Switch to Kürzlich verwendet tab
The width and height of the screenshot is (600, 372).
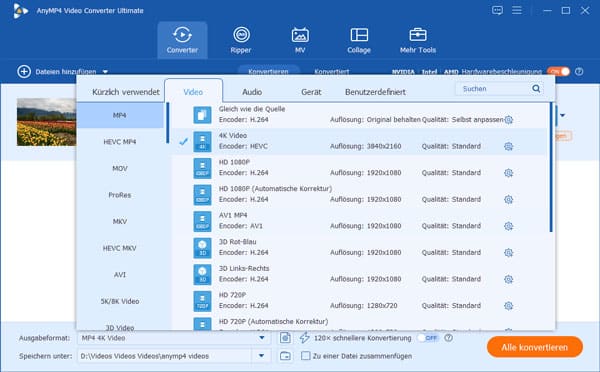pos(126,92)
